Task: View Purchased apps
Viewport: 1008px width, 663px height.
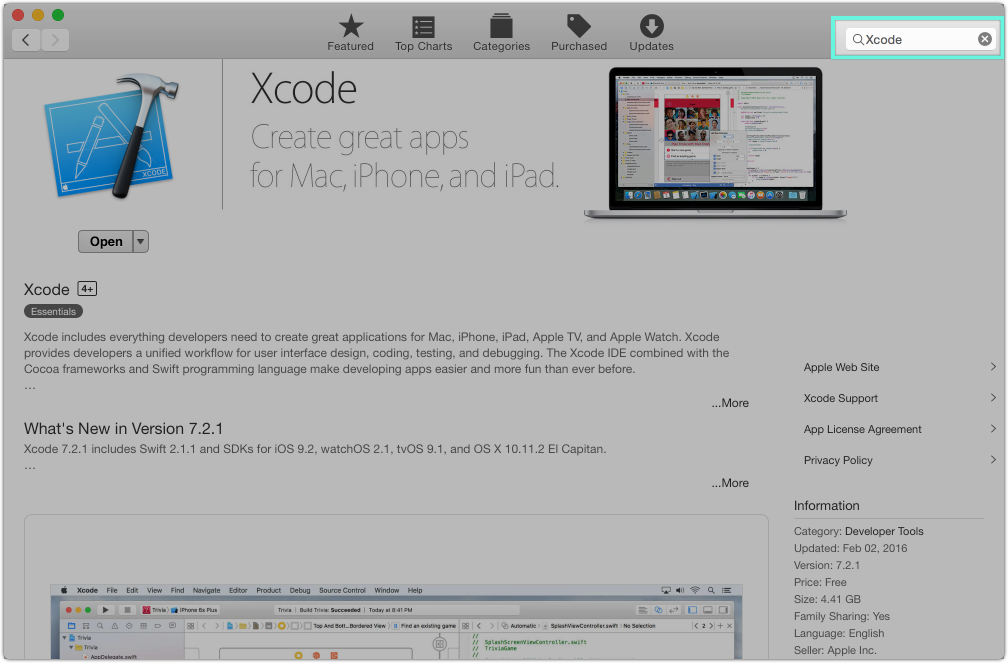Action: [x=579, y=33]
